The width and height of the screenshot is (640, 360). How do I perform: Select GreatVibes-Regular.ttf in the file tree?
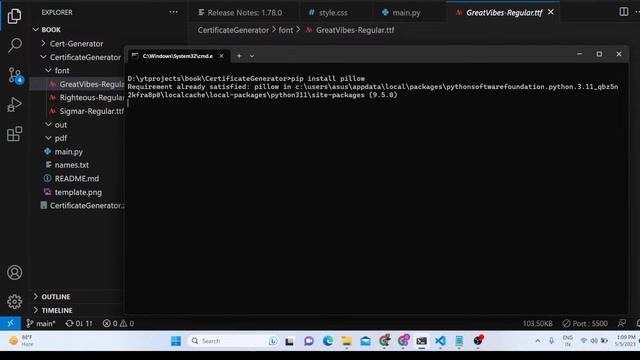coord(77,84)
